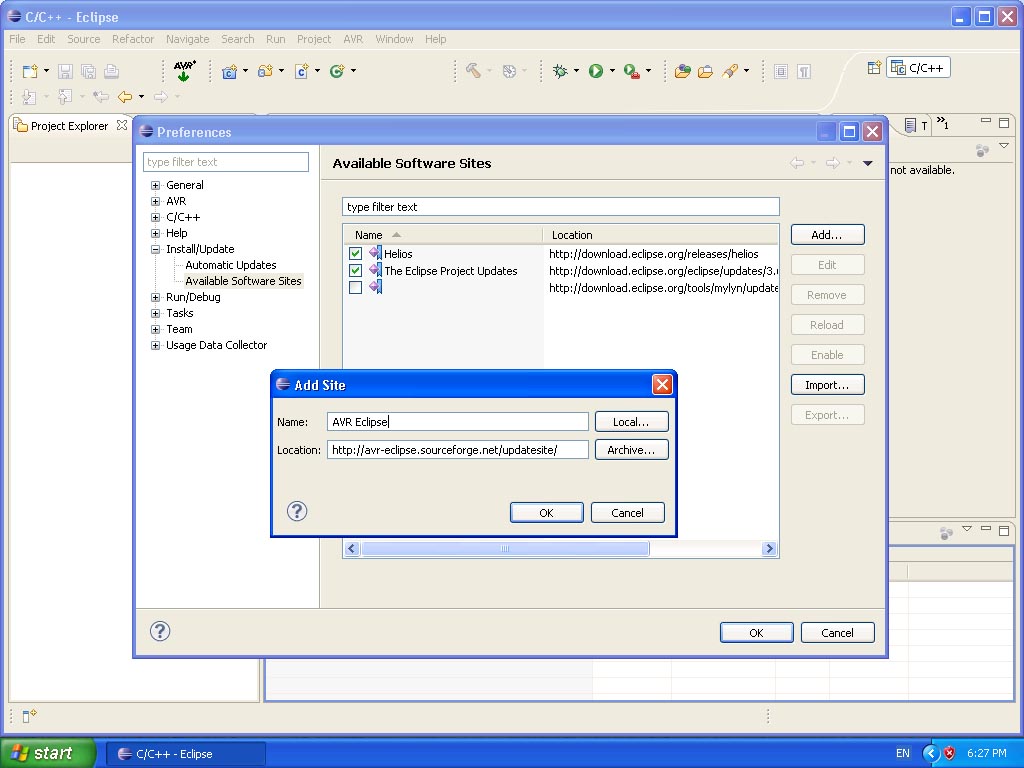Click the External Tools run icon

(x=631, y=71)
